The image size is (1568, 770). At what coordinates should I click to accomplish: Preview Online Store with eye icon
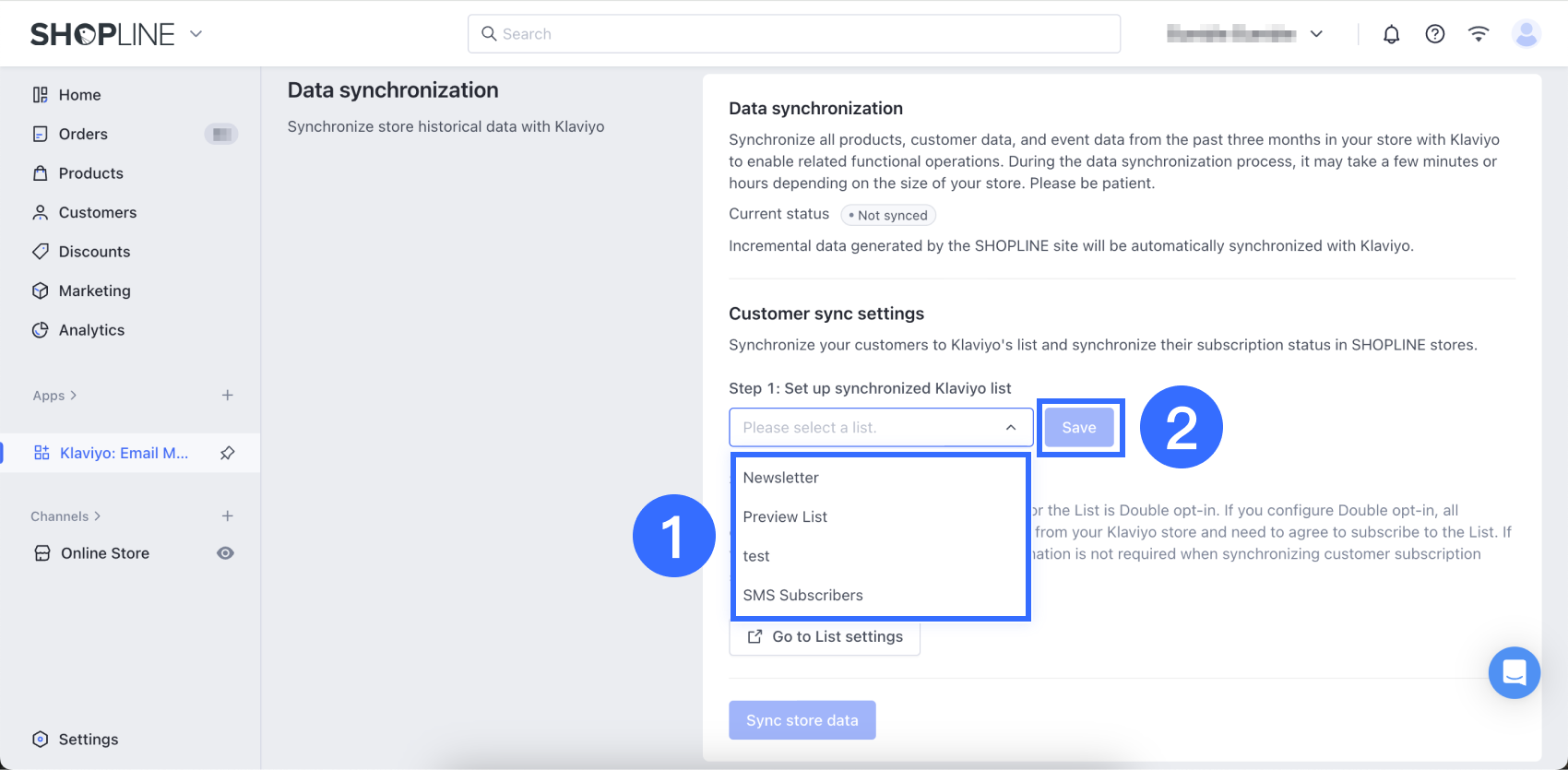click(x=225, y=553)
